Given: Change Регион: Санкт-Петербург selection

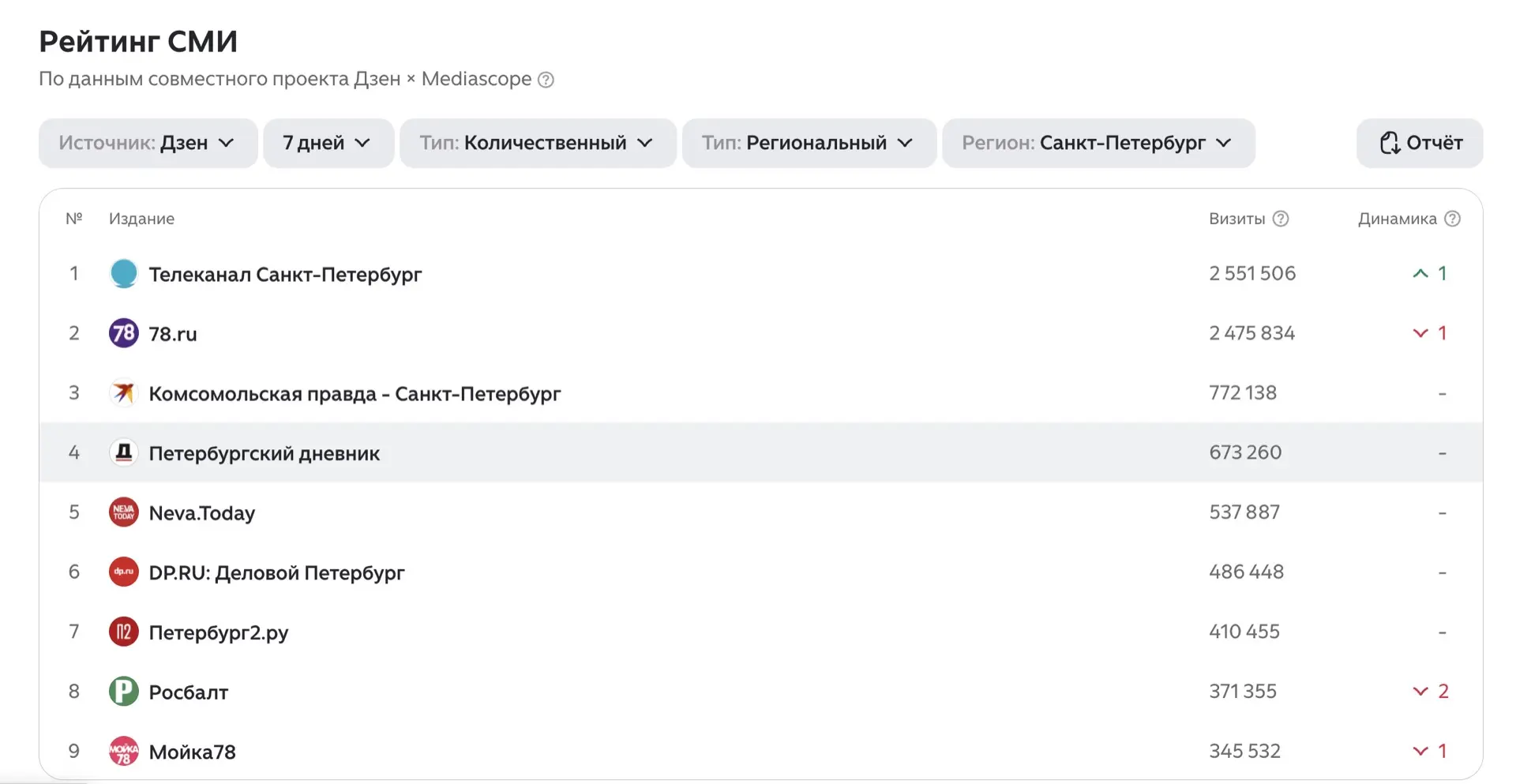Looking at the screenshot, I should pyautogui.click(x=1098, y=143).
